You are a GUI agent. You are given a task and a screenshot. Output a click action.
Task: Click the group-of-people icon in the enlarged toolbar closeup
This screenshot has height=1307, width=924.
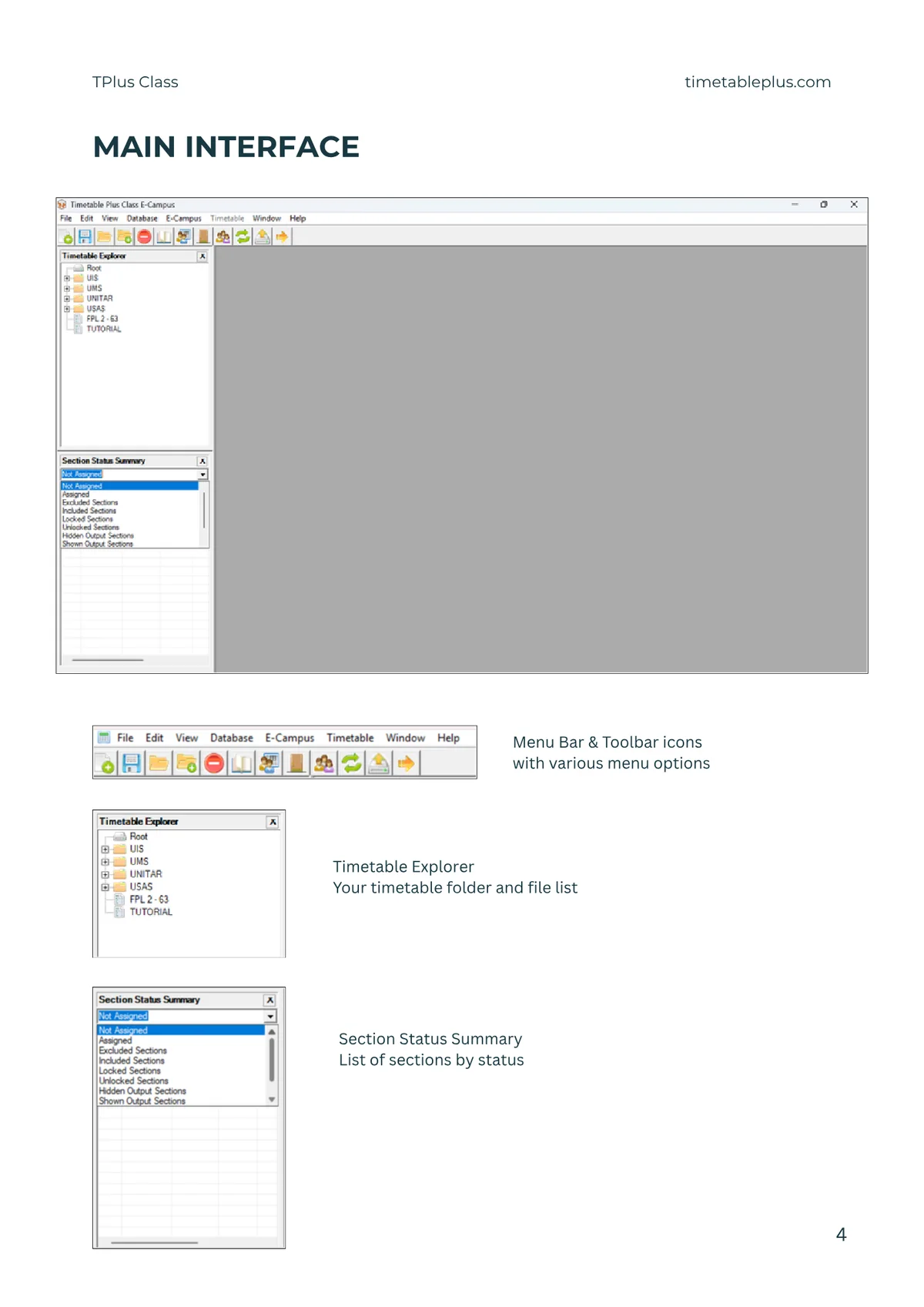point(324,763)
